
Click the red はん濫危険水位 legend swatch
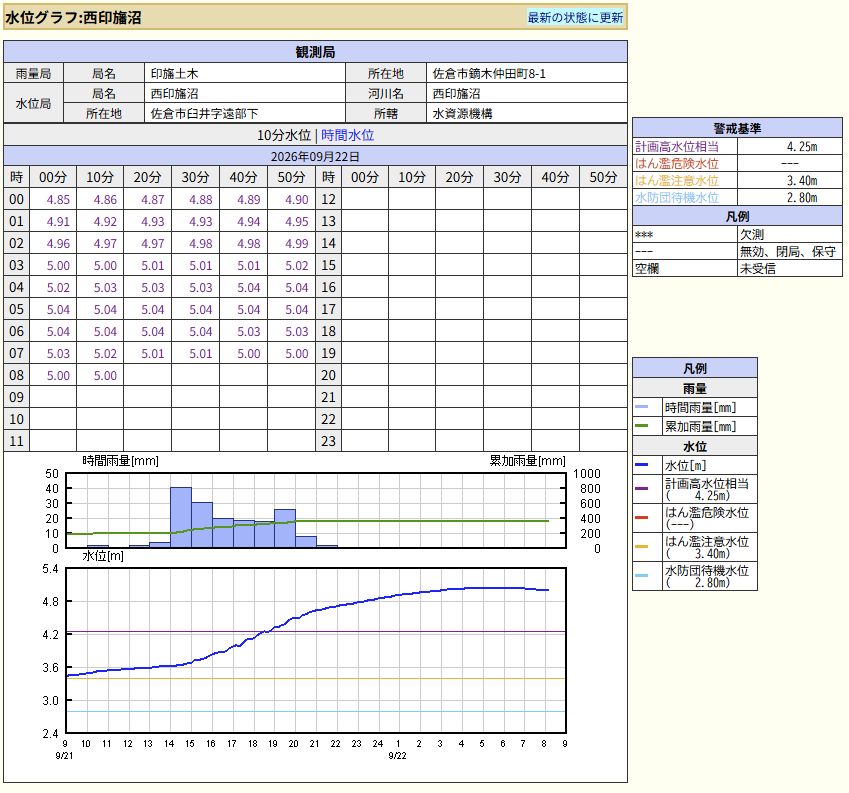pos(641,517)
